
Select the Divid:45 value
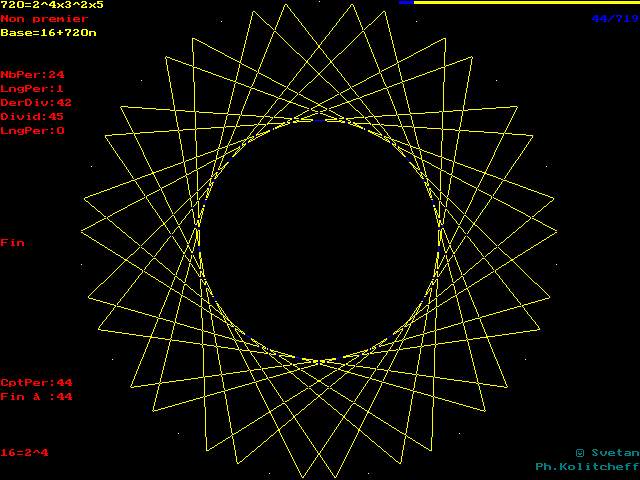(32, 116)
